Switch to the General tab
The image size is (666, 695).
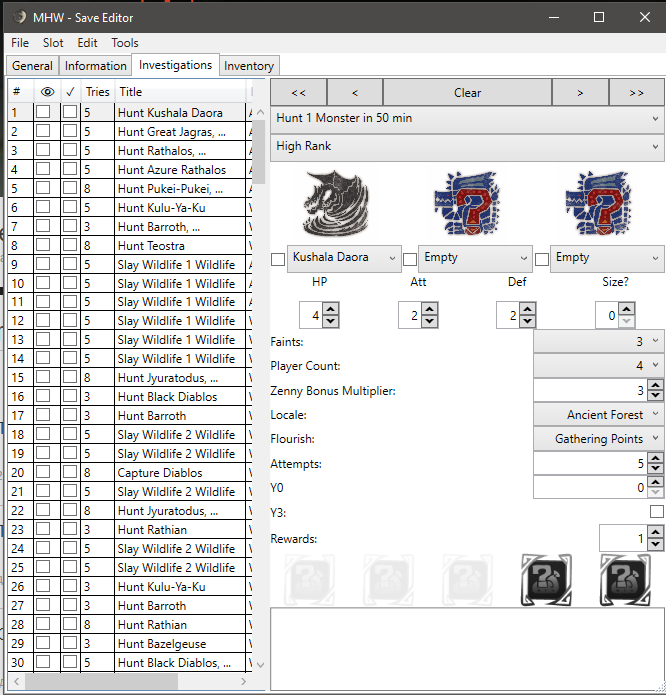pyautogui.click(x=32, y=66)
